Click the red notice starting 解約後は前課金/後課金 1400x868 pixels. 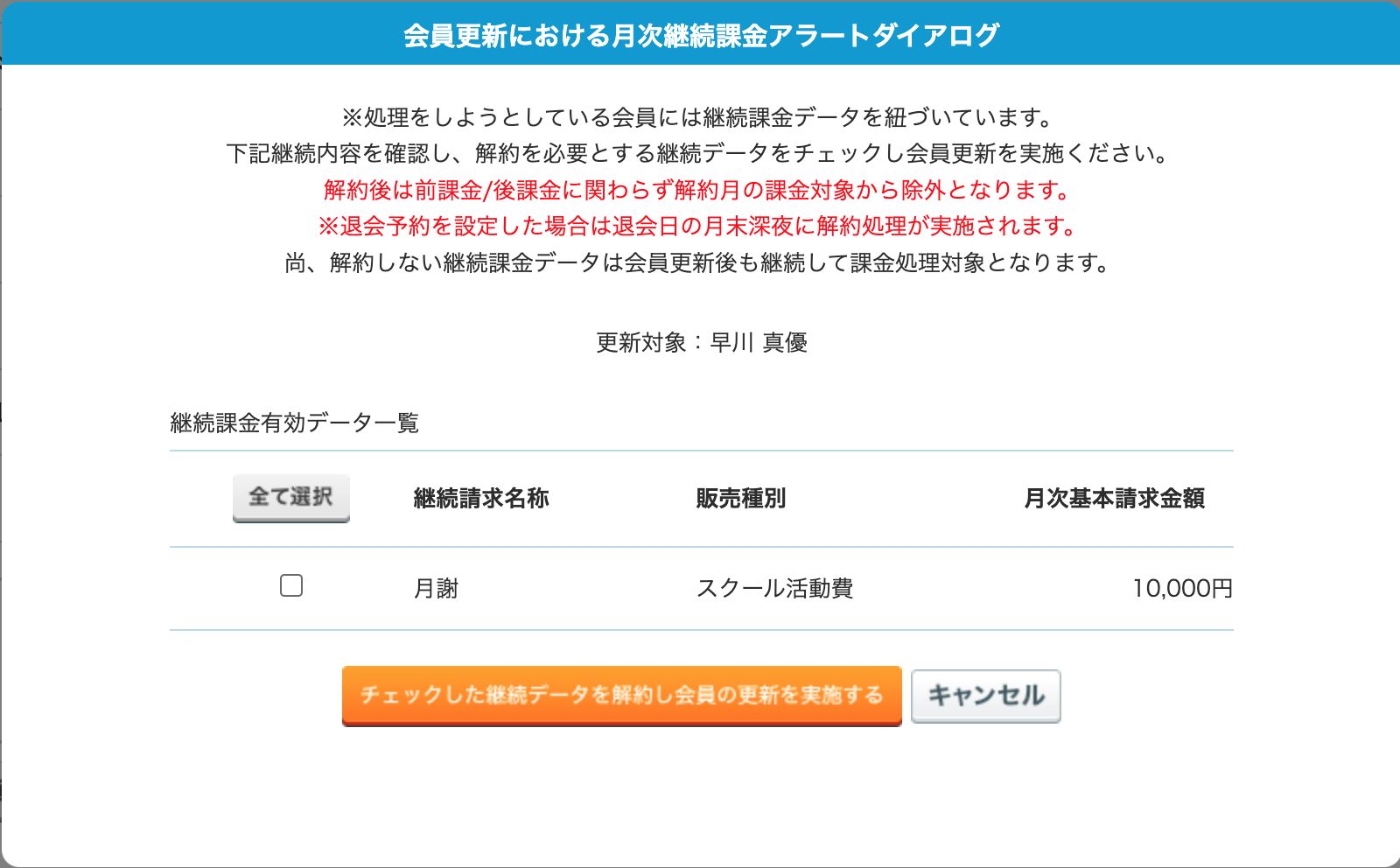coord(697,190)
